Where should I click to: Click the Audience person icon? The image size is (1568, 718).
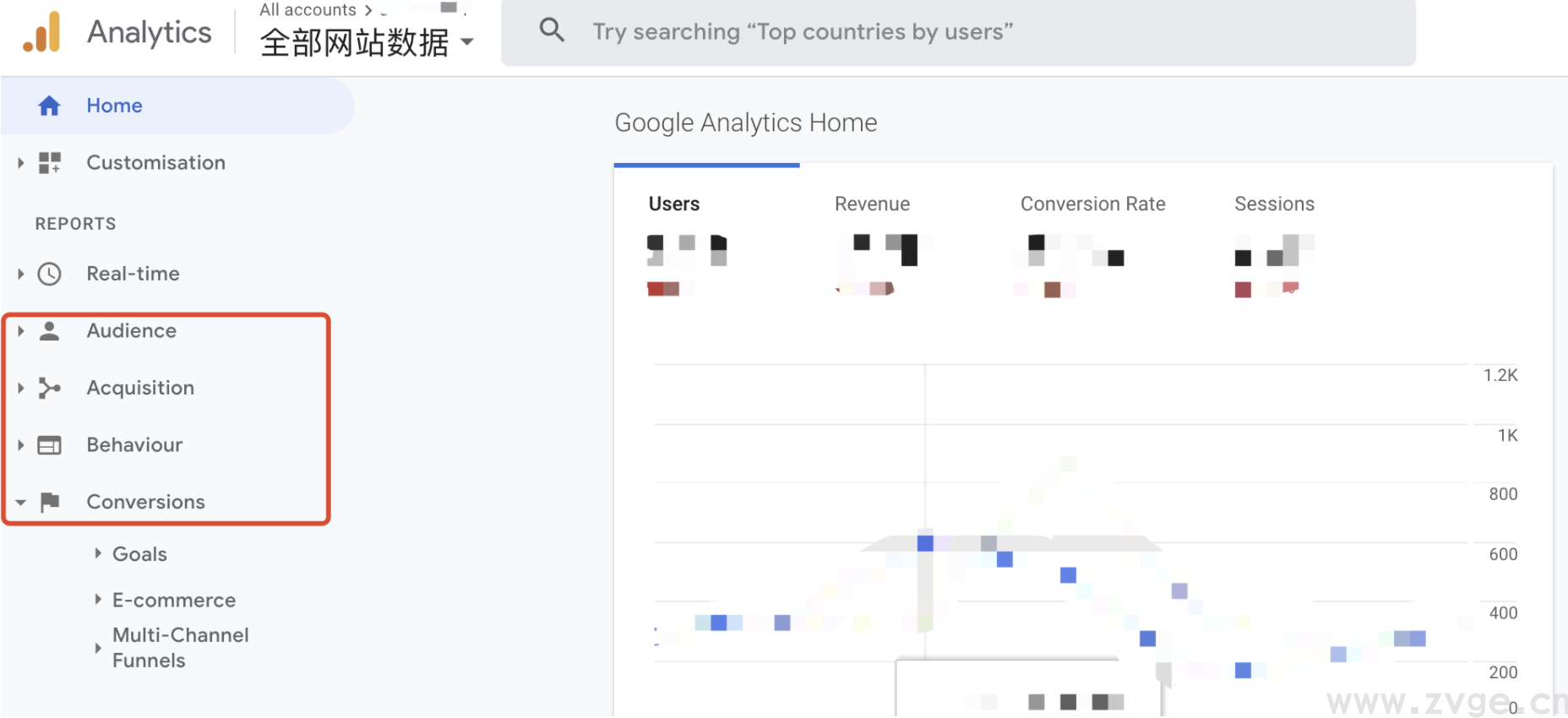pyautogui.click(x=50, y=331)
